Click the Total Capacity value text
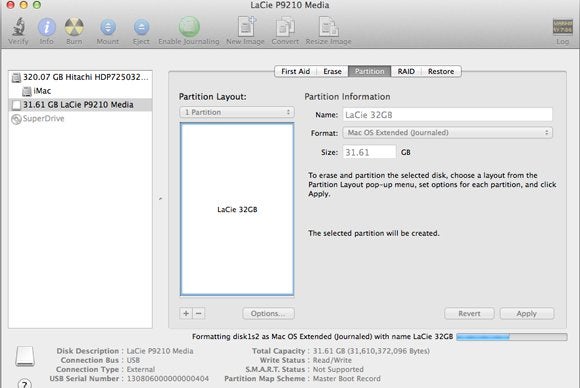This screenshot has height=388, width=580. point(371,351)
